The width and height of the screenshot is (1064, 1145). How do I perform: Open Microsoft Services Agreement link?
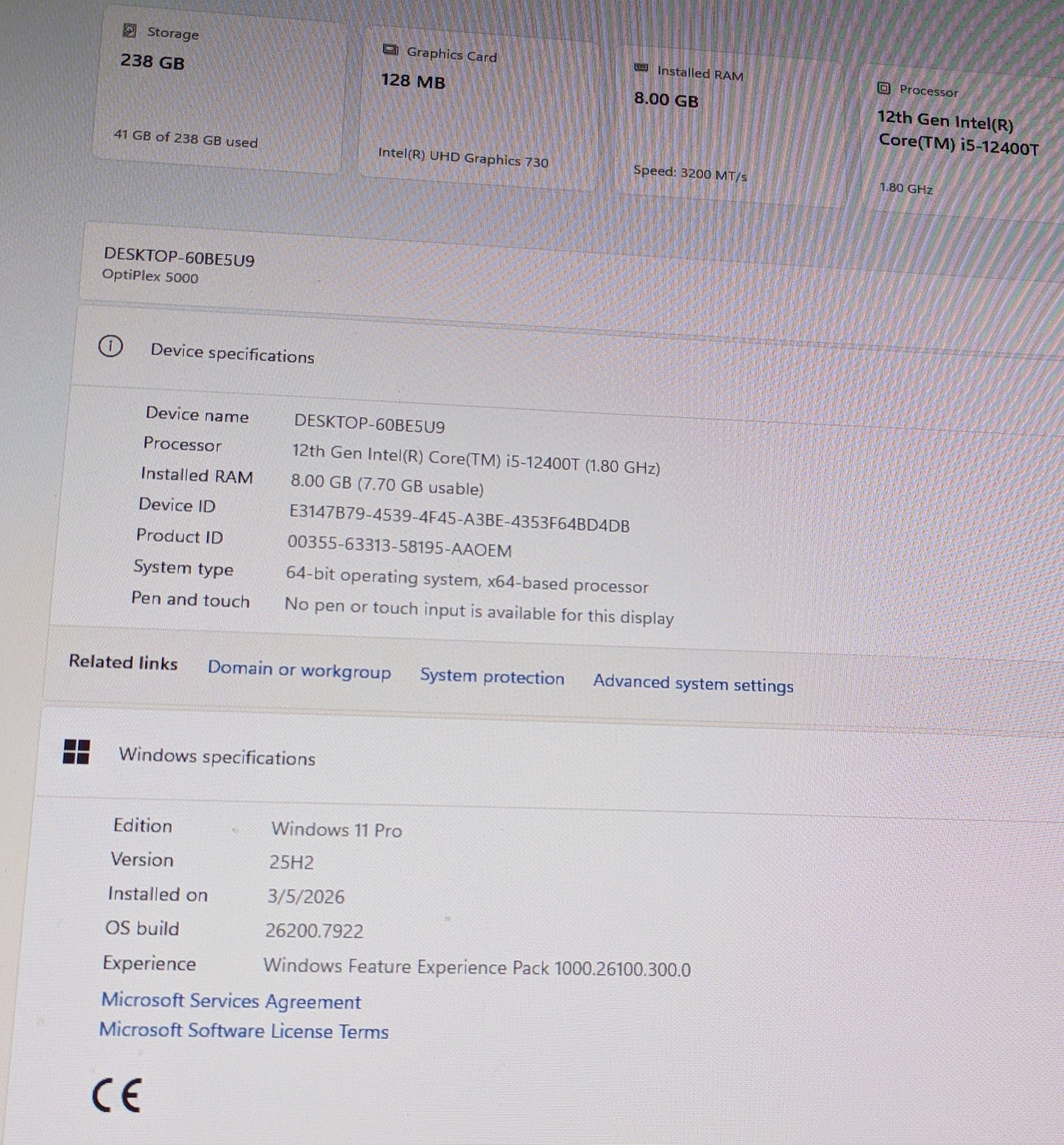click(x=231, y=1001)
